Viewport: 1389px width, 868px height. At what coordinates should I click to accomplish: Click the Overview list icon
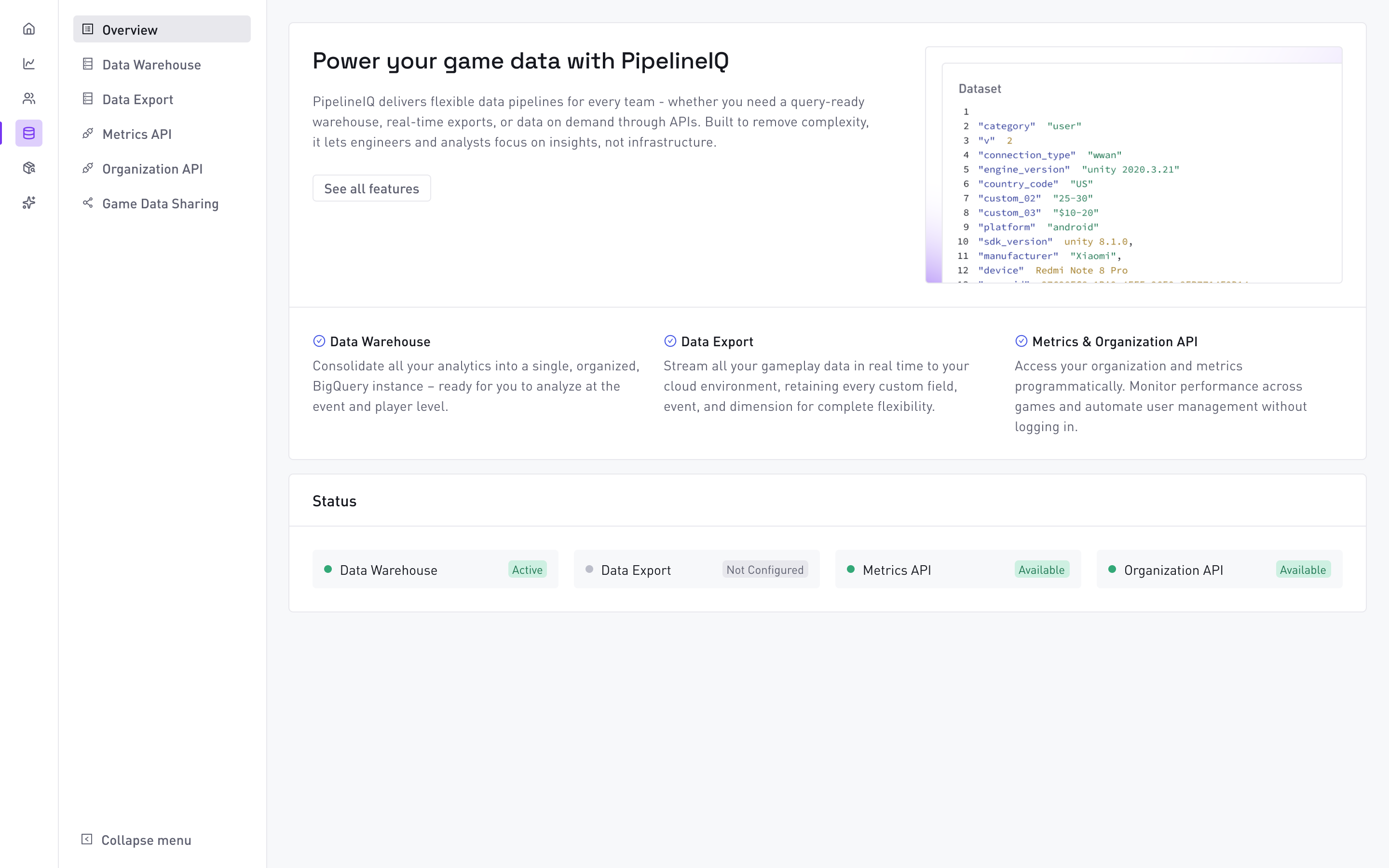click(x=88, y=29)
